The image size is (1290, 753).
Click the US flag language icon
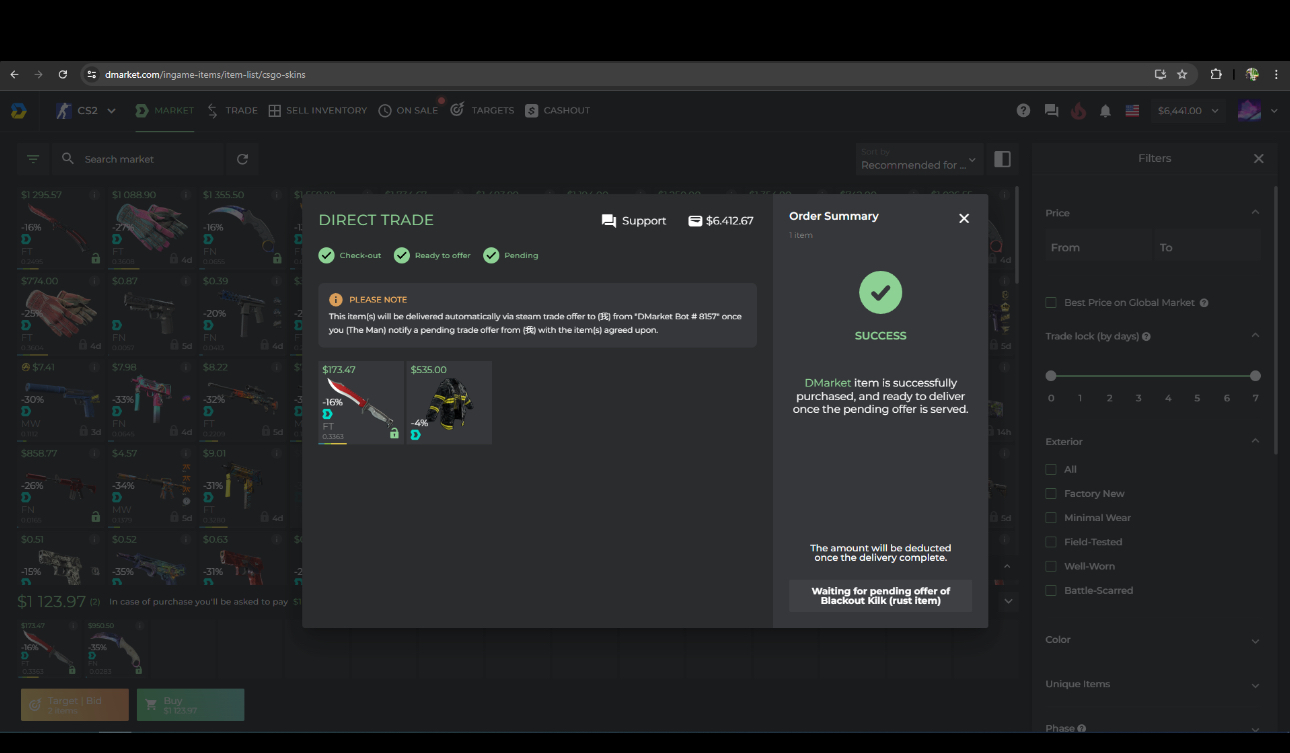click(x=1132, y=110)
